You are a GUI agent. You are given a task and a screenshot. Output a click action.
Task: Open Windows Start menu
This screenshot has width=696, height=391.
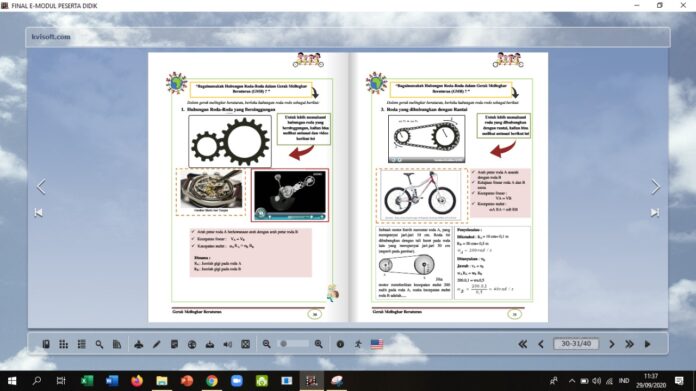click(x=12, y=381)
